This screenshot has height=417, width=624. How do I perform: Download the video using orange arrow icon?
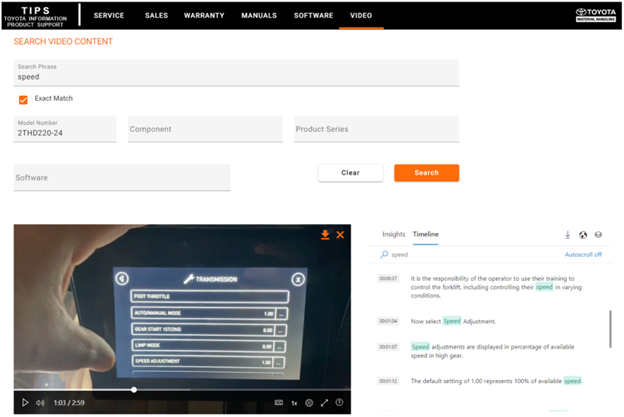[x=325, y=234]
